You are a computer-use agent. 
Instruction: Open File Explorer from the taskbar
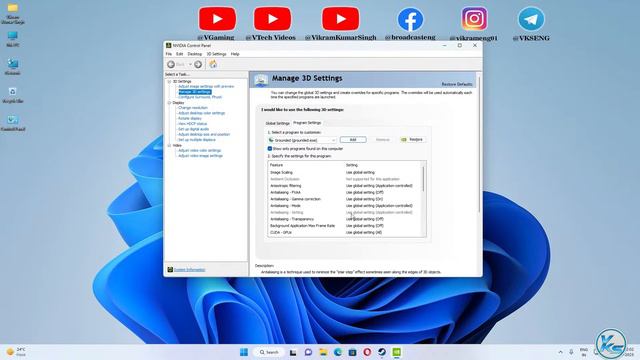[323, 352]
